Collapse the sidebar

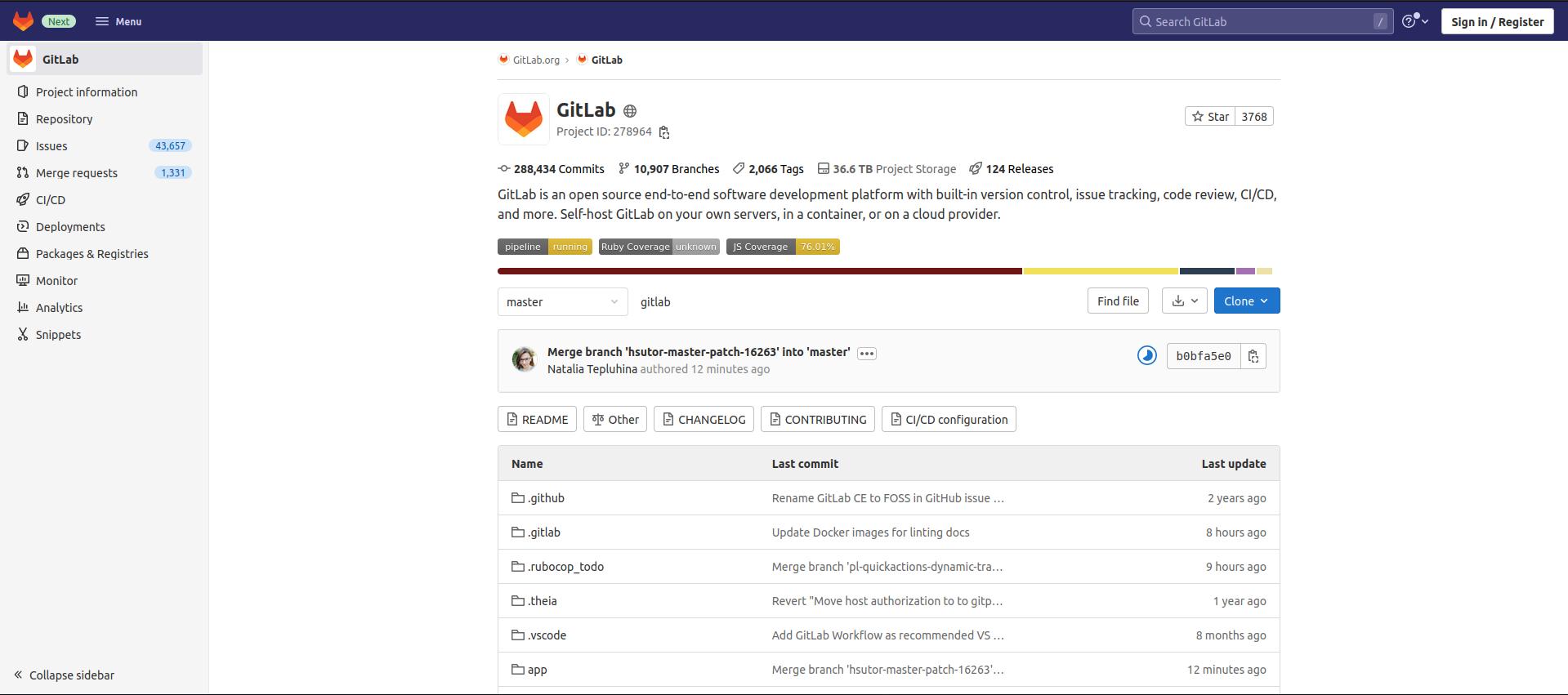pyautogui.click(x=64, y=675)
